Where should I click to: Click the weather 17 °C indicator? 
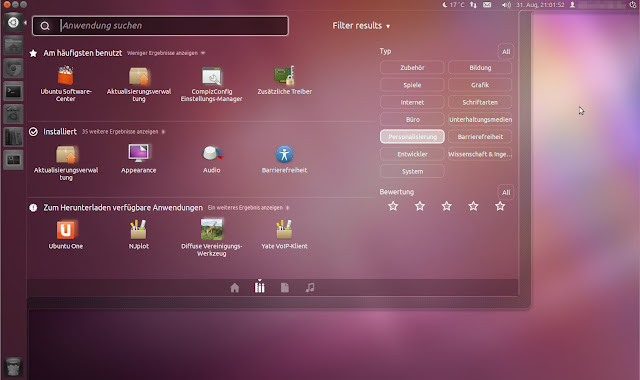(453, 5)
